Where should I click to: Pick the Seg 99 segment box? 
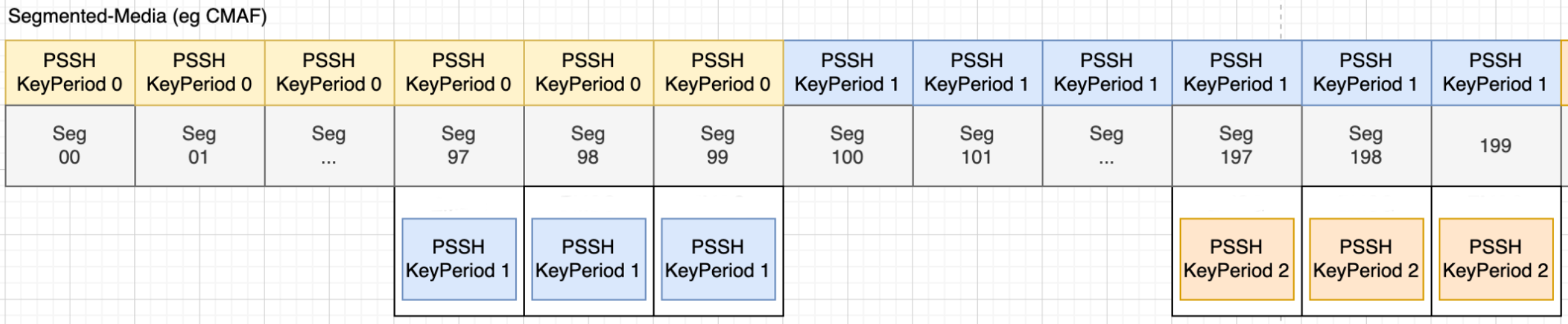coord(718,146)
